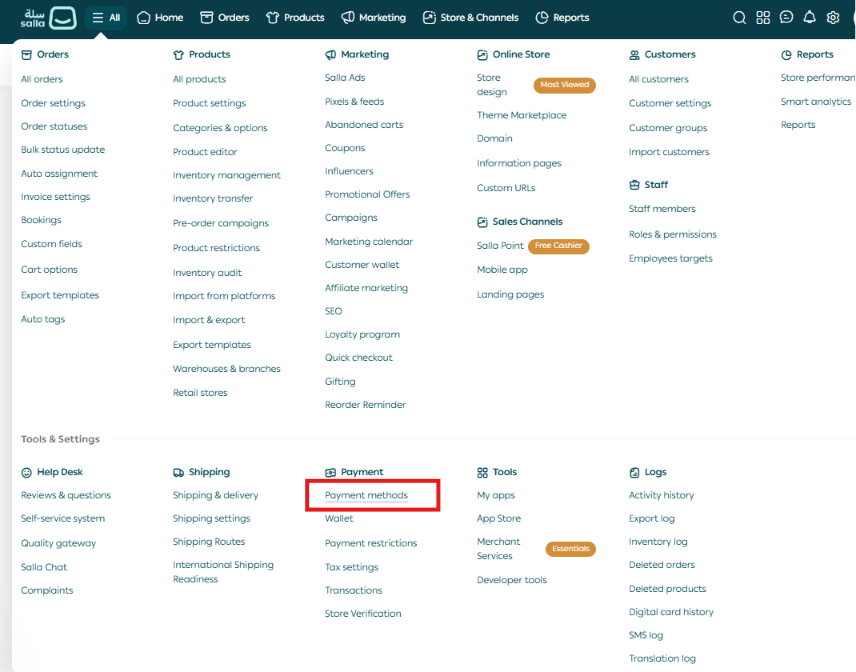The width and height of the screenshot is (856, 672).
Task: Open Inventory management
Action: click(x=227, y=175)
